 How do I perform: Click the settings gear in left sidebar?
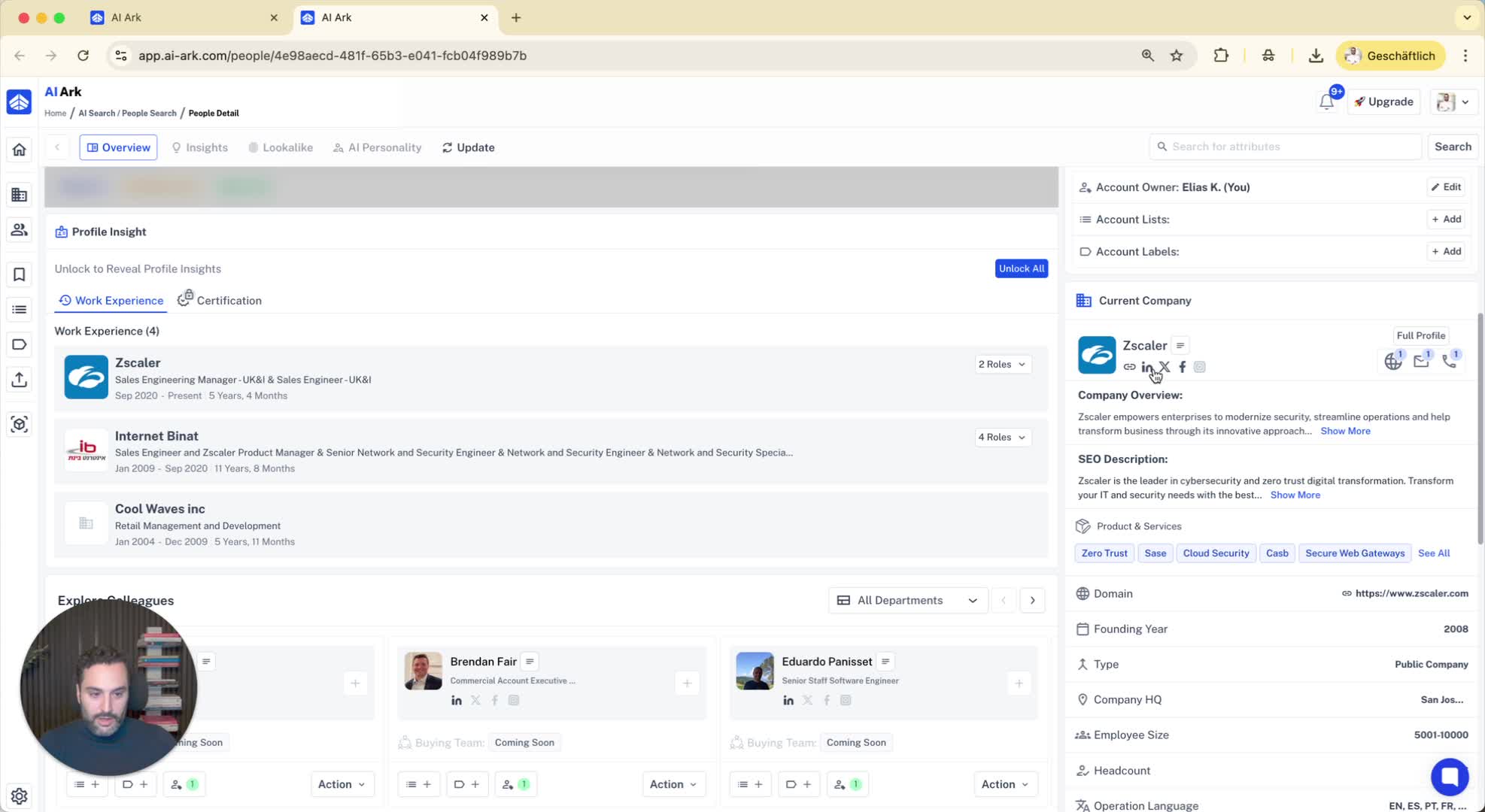coord(19,795)
